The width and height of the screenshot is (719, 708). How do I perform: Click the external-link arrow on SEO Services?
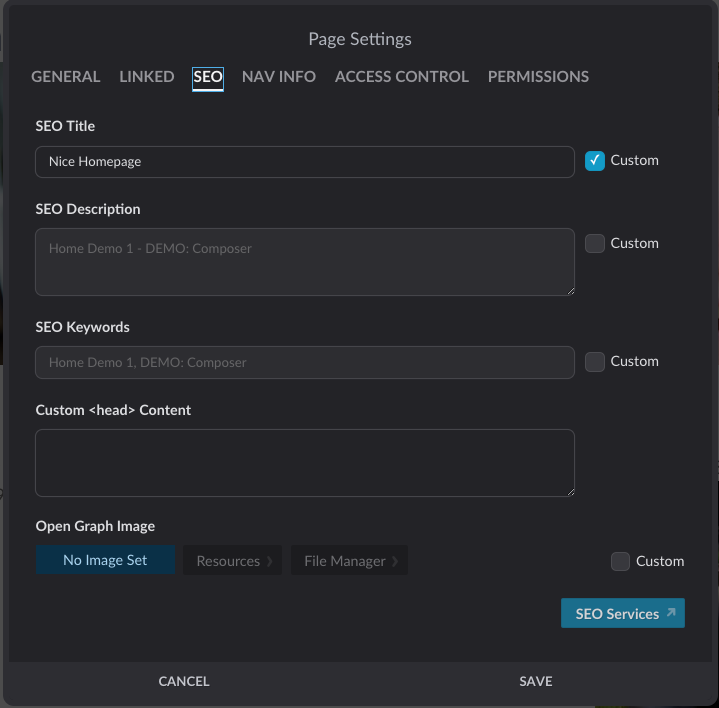pyautogui.click(x=671, y=612)
